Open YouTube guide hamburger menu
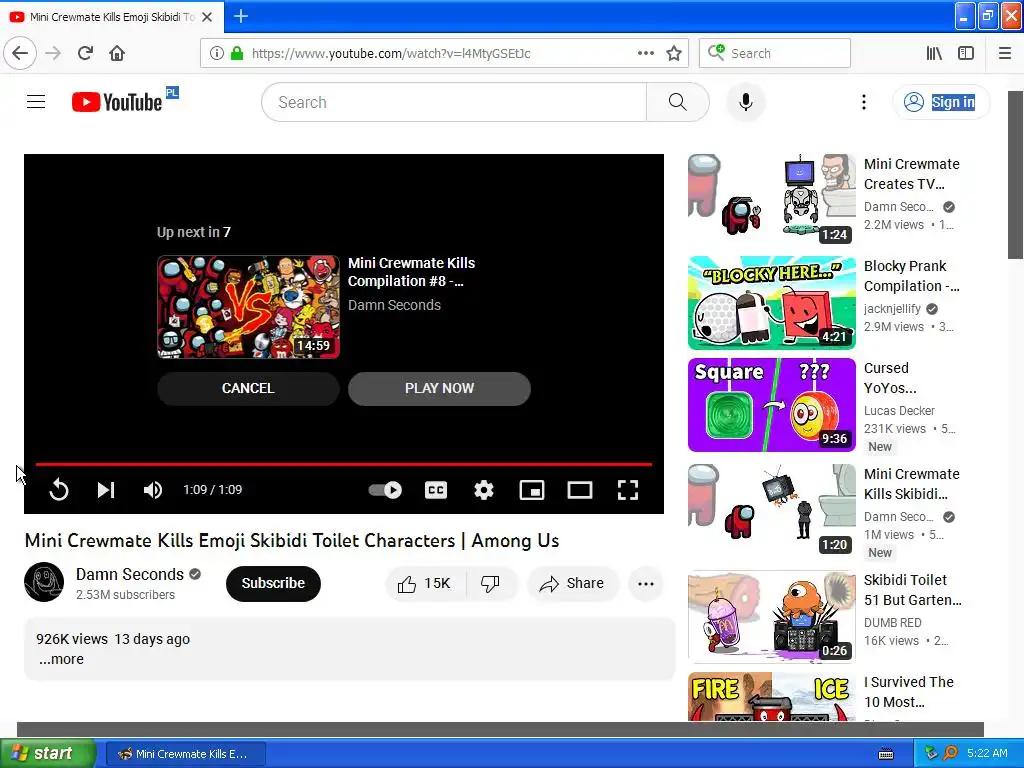 36,102
